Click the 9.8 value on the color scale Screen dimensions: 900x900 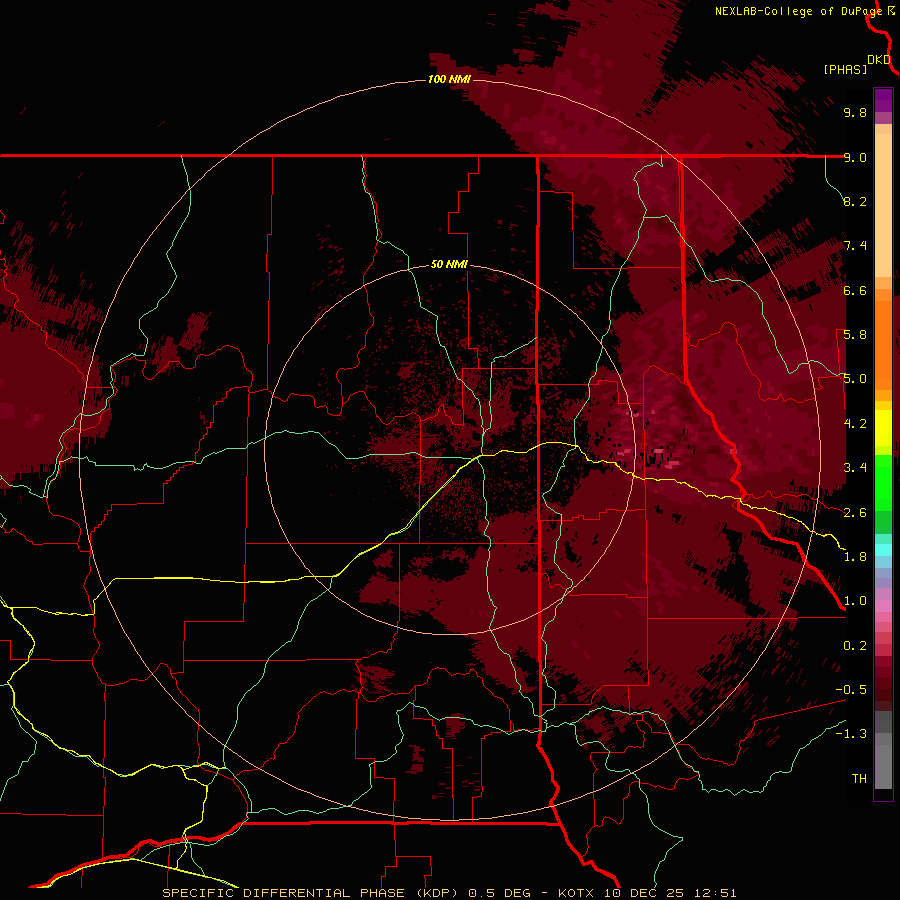coord(855,112)
